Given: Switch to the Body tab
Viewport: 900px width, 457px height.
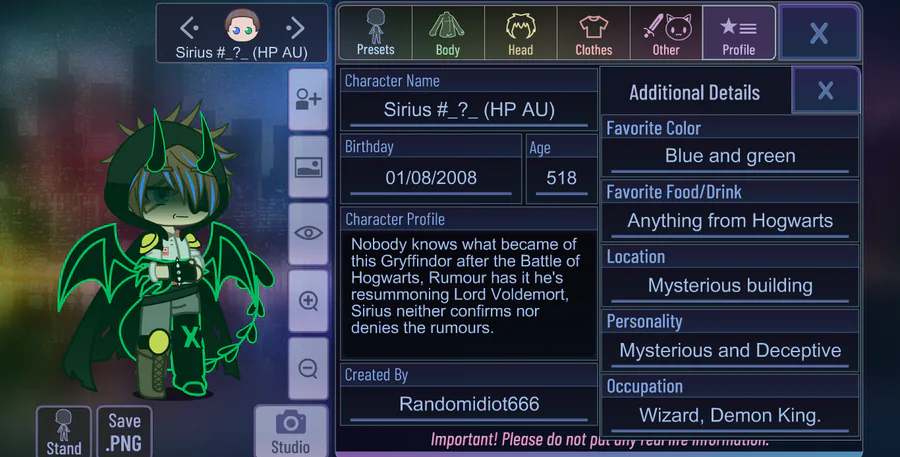Looking at the screenshot, I should point(448,33).
